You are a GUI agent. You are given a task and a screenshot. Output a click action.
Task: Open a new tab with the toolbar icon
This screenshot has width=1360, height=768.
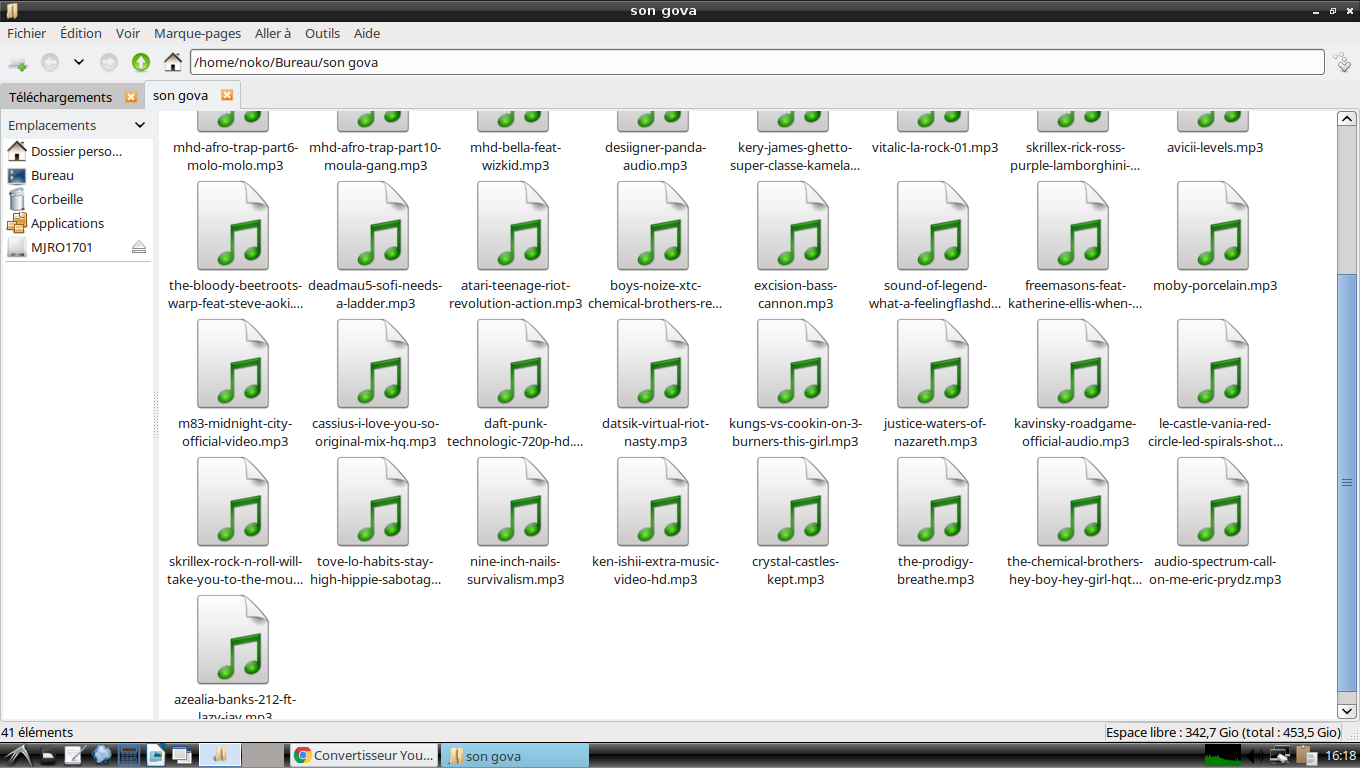(17, 62)
